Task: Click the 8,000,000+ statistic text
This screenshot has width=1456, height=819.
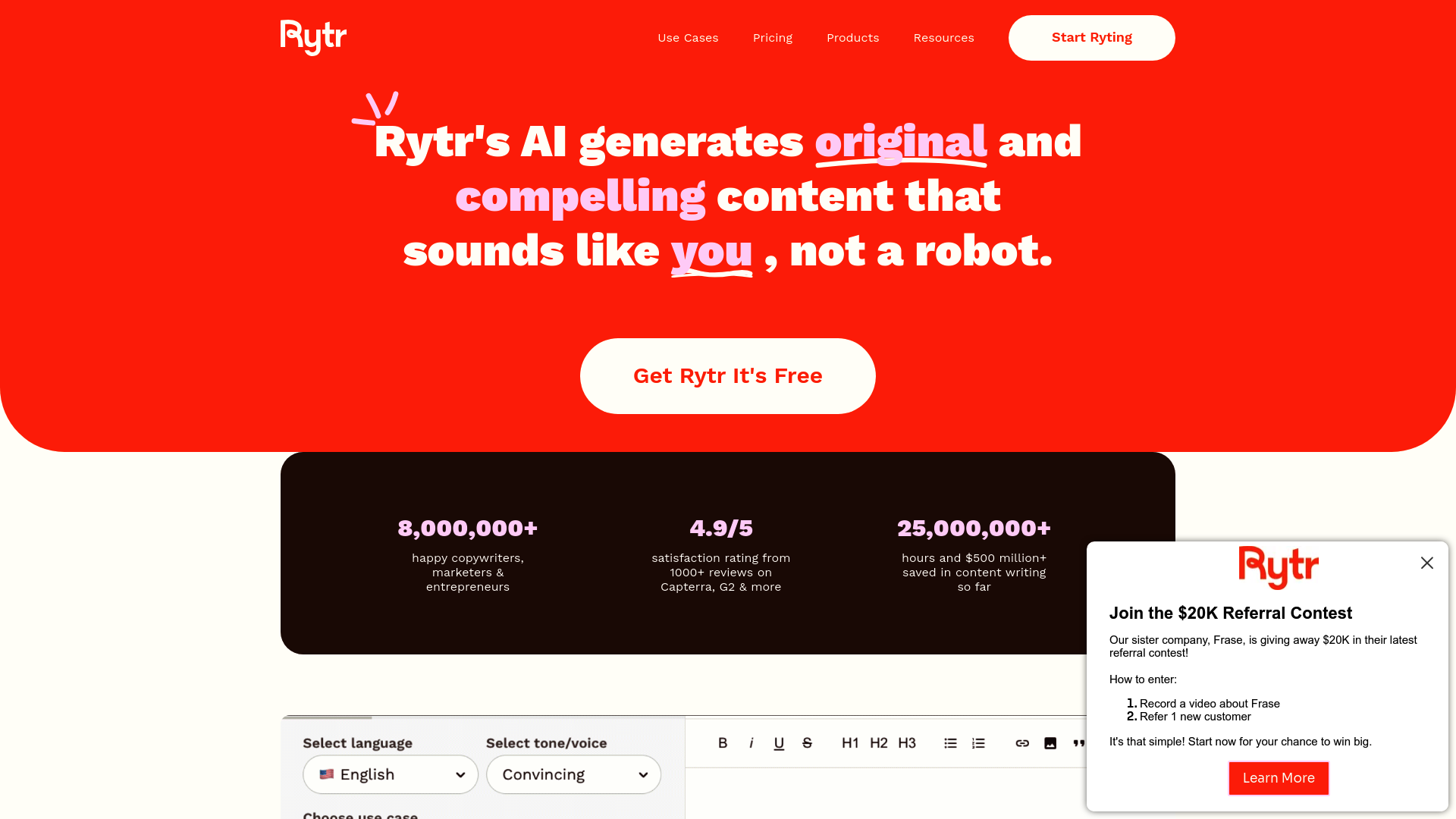Action: pyautogui.click(x=468, y=529)
